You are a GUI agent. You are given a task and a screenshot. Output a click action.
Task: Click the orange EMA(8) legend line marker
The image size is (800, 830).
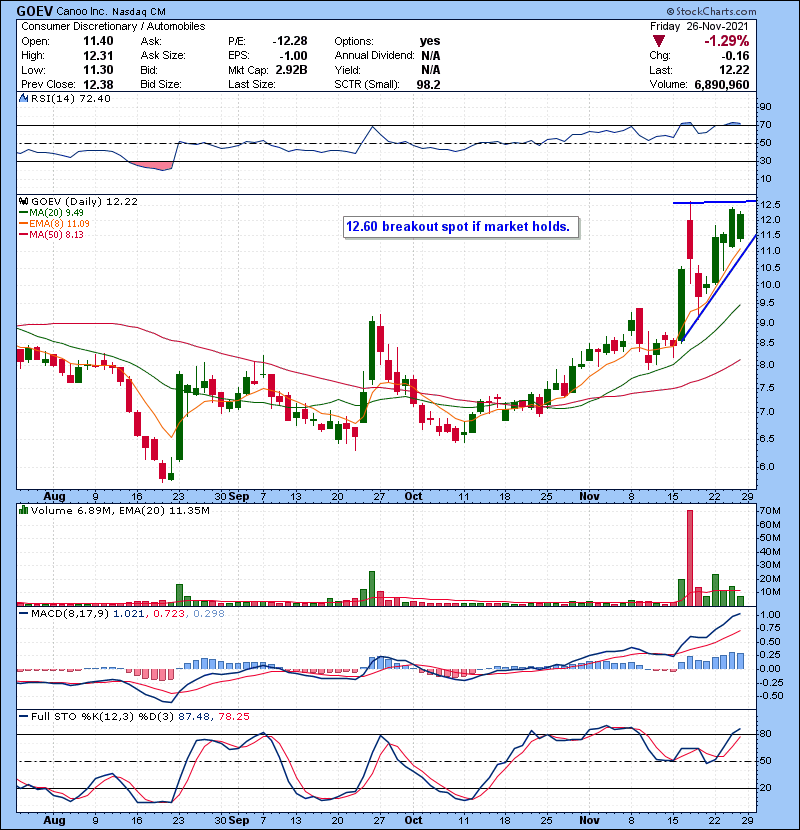(x=24, y=224)
